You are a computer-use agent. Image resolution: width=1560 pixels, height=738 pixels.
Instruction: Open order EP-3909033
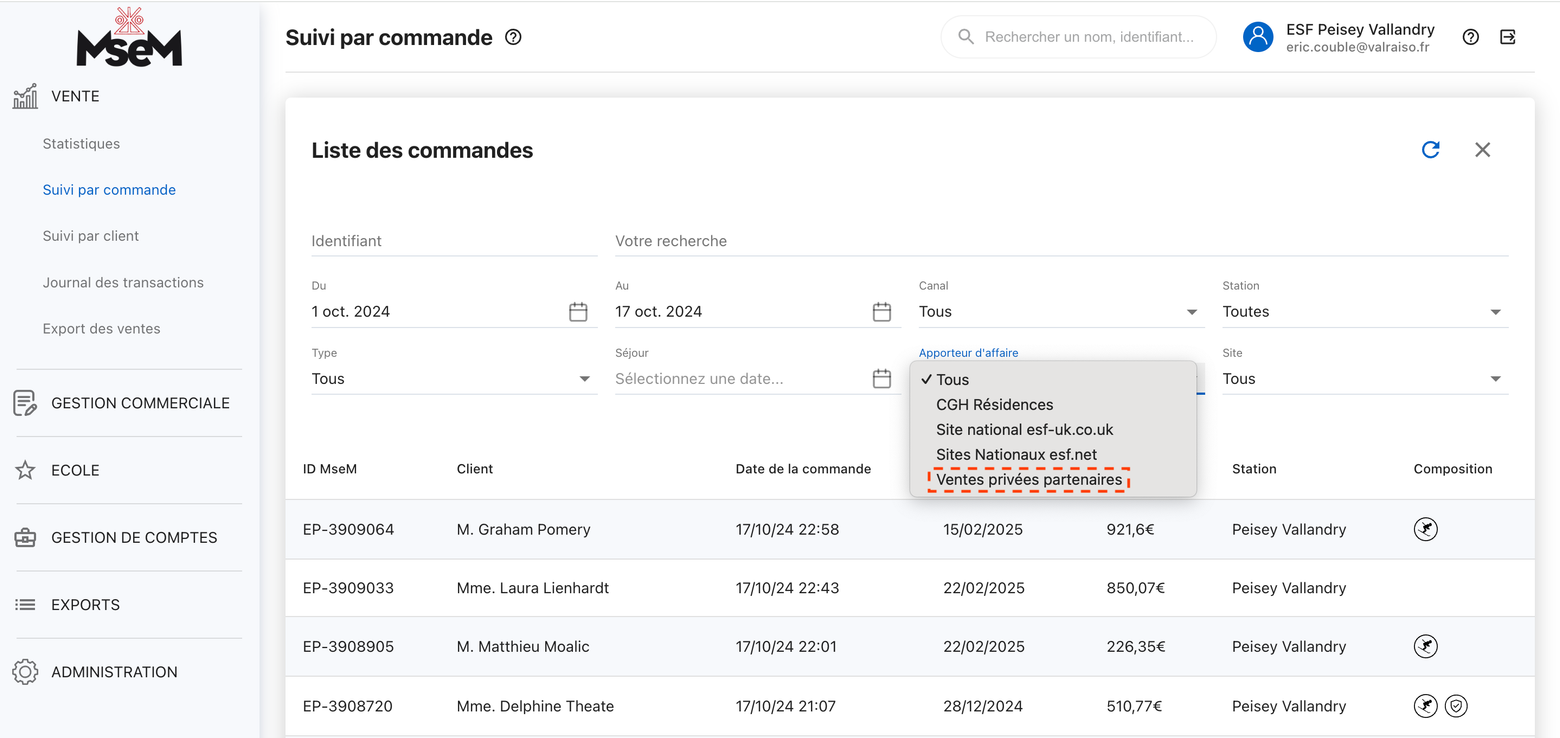(348, 588)
